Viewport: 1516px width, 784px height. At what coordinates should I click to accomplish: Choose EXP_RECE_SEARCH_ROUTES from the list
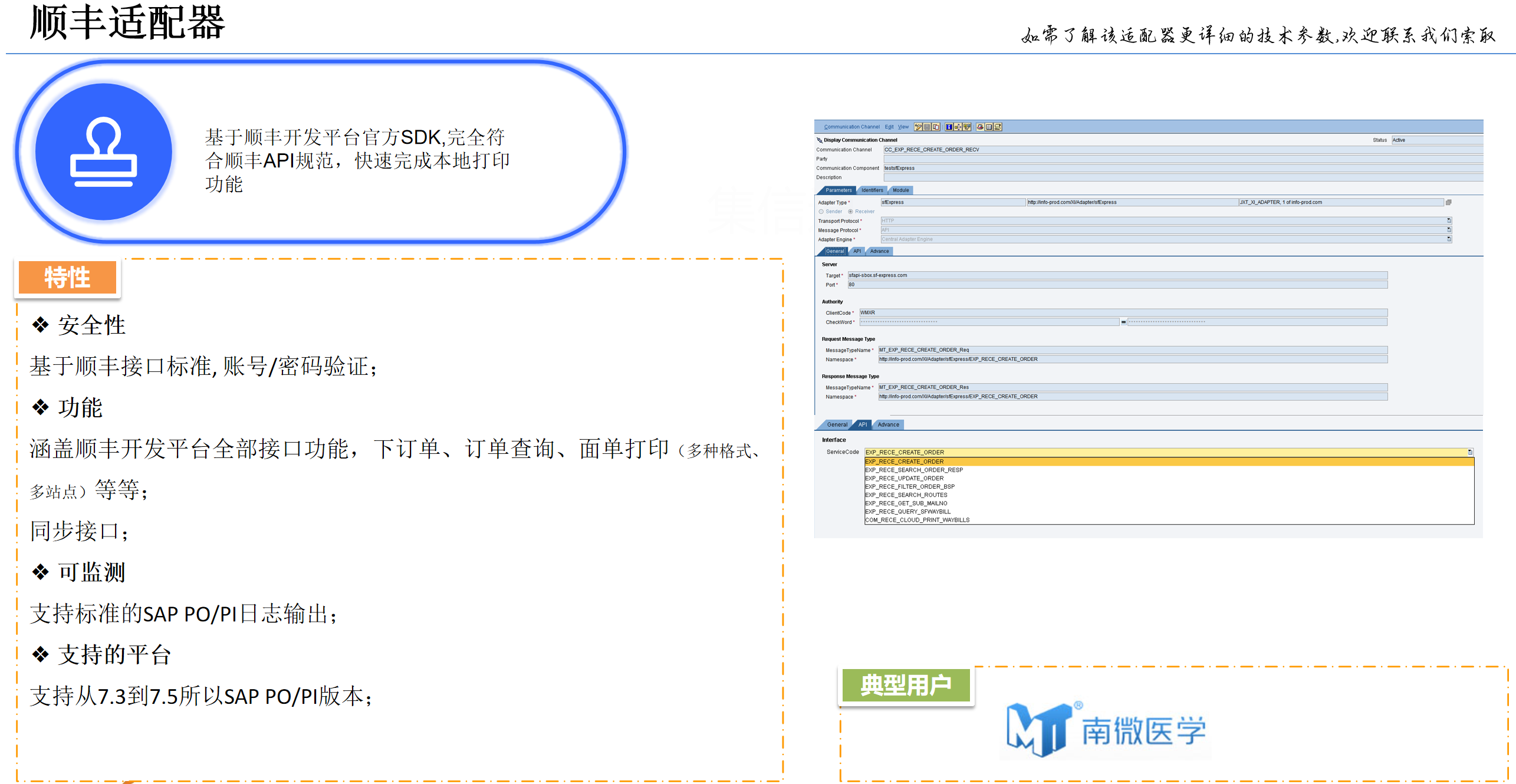coord(1169,495)
